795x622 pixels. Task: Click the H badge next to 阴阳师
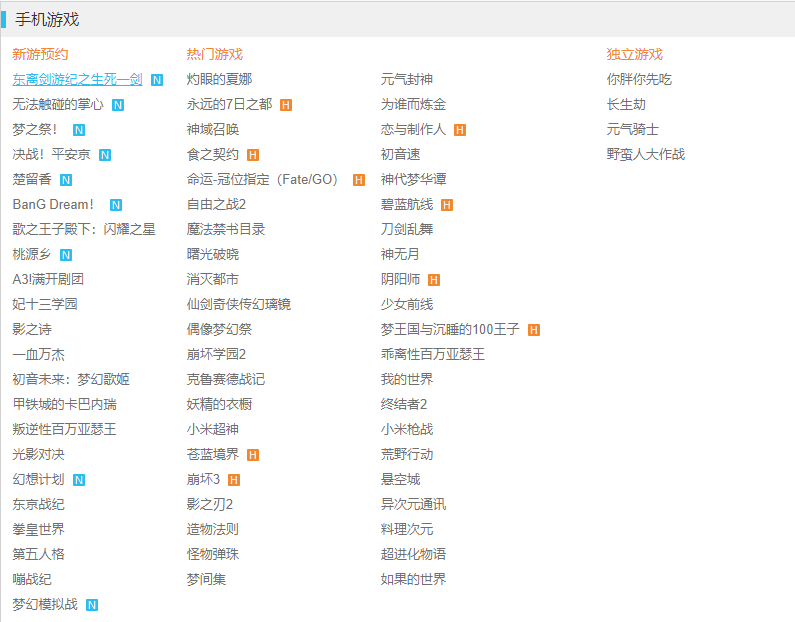tap(434, 280)
